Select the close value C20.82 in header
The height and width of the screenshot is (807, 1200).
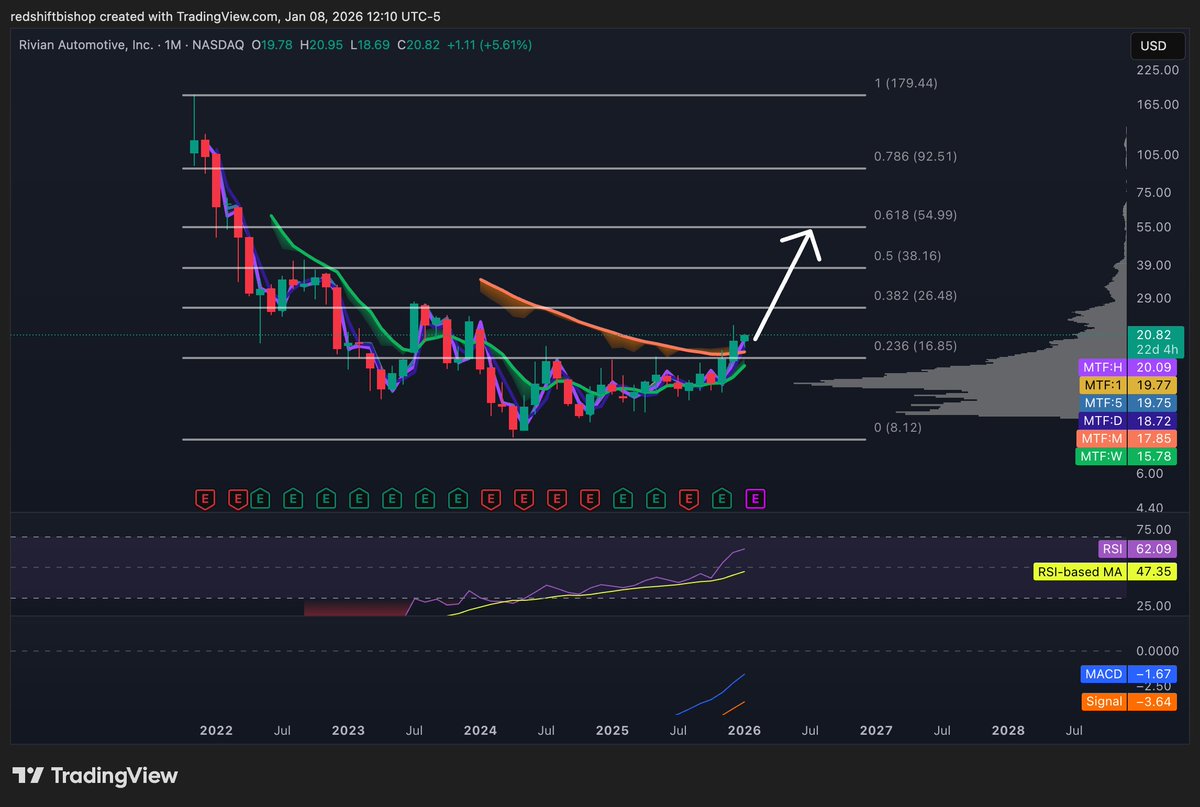[x=419, y=45]
